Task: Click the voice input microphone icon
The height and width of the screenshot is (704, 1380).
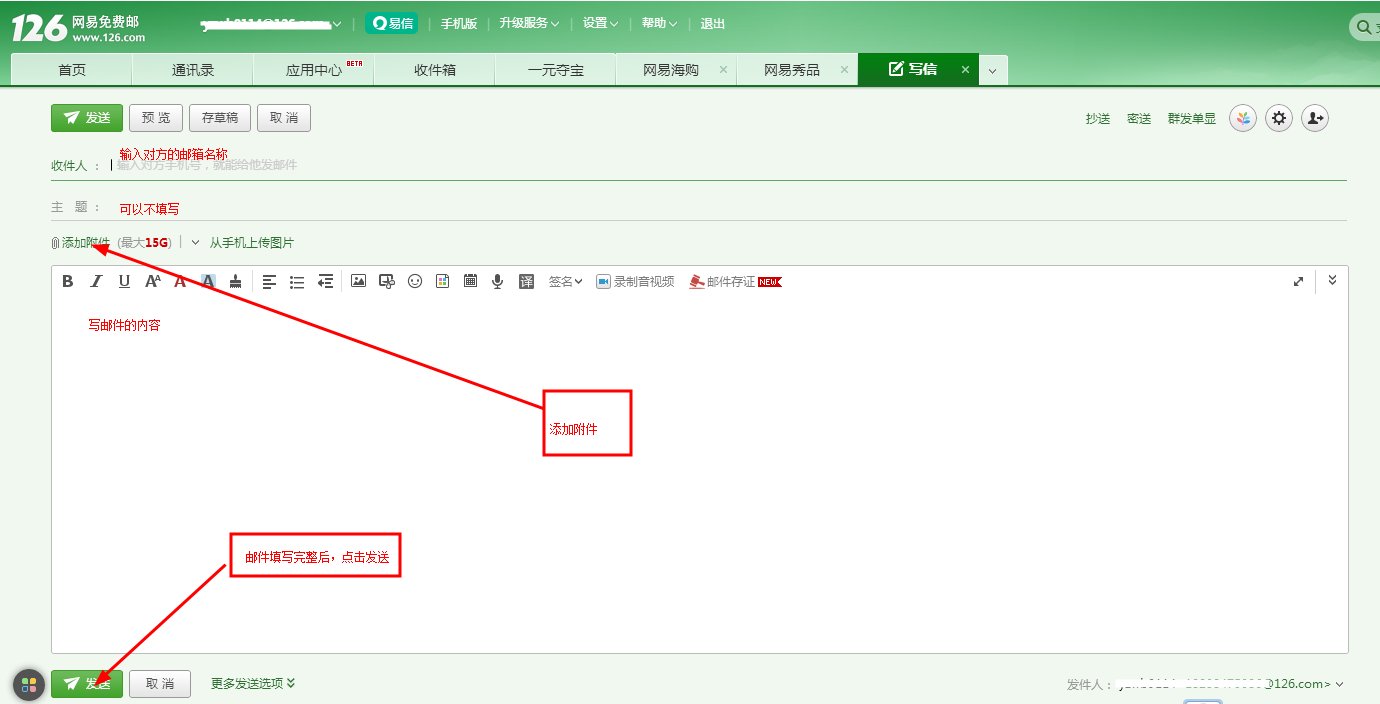Action: point(497,281)
